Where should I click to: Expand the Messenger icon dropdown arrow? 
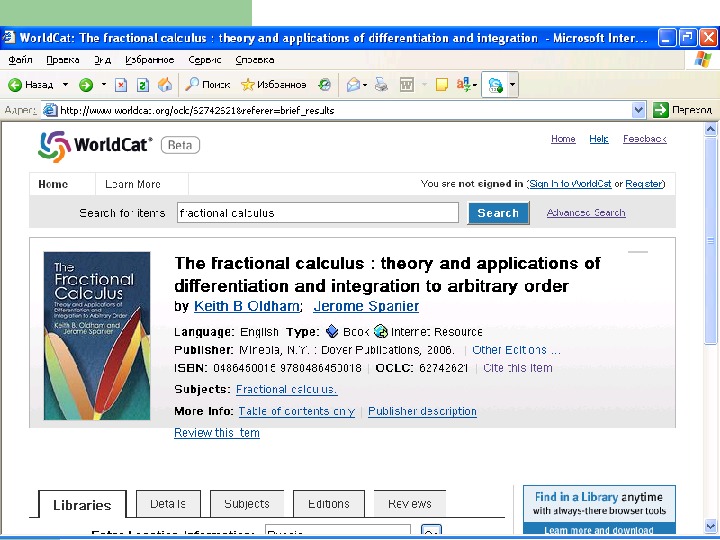tap(512, 85)
